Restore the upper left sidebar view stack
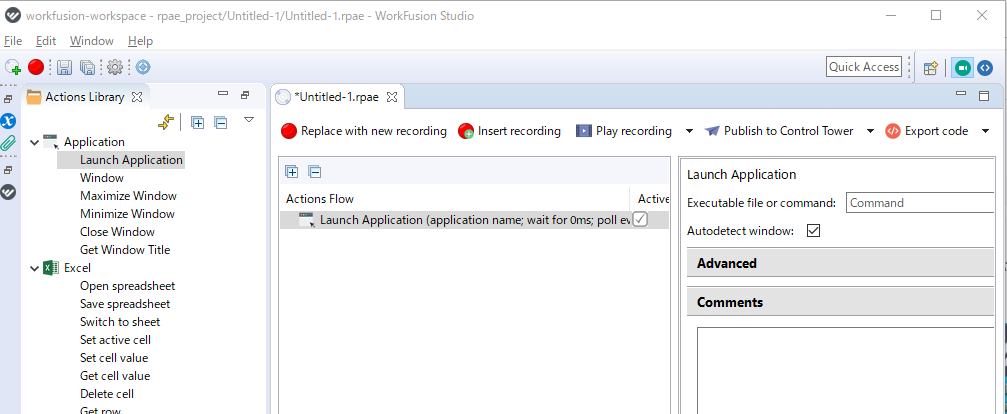 tap(8, 99)
